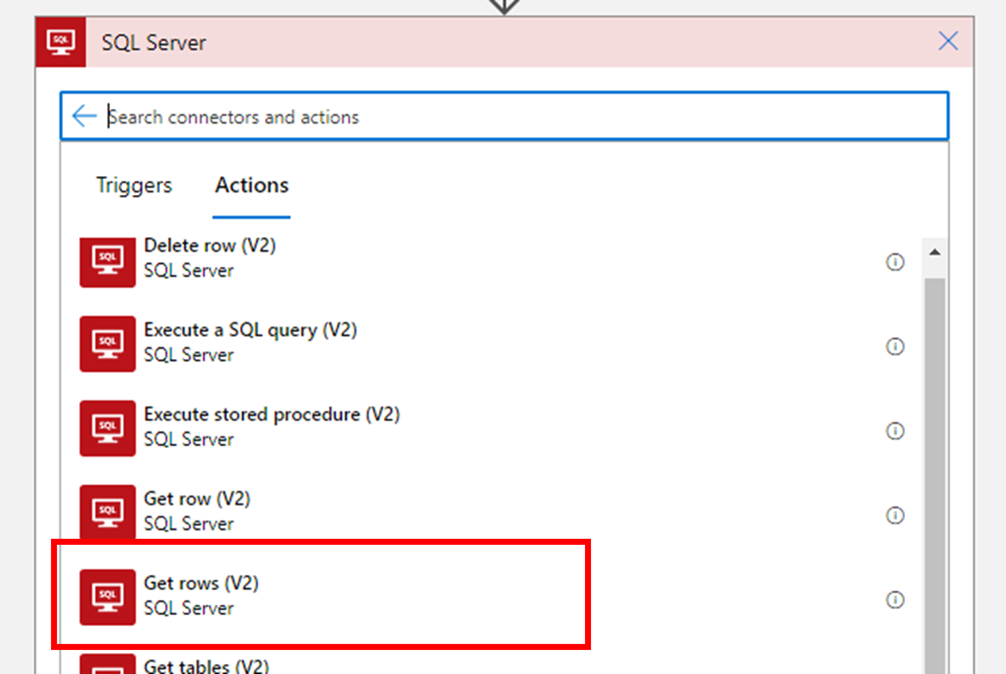The height and width of the screenshot is (674, 1006).
Task: Show info for Execute stored procedure (V2)
Action: (895, 431)
